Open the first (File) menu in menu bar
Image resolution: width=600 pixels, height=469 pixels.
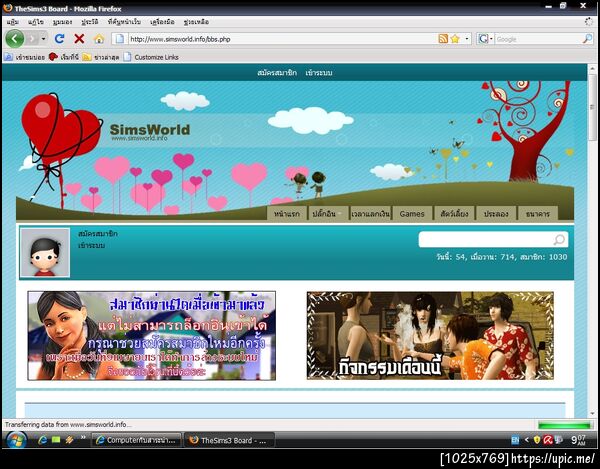click(x=13, y=22)
